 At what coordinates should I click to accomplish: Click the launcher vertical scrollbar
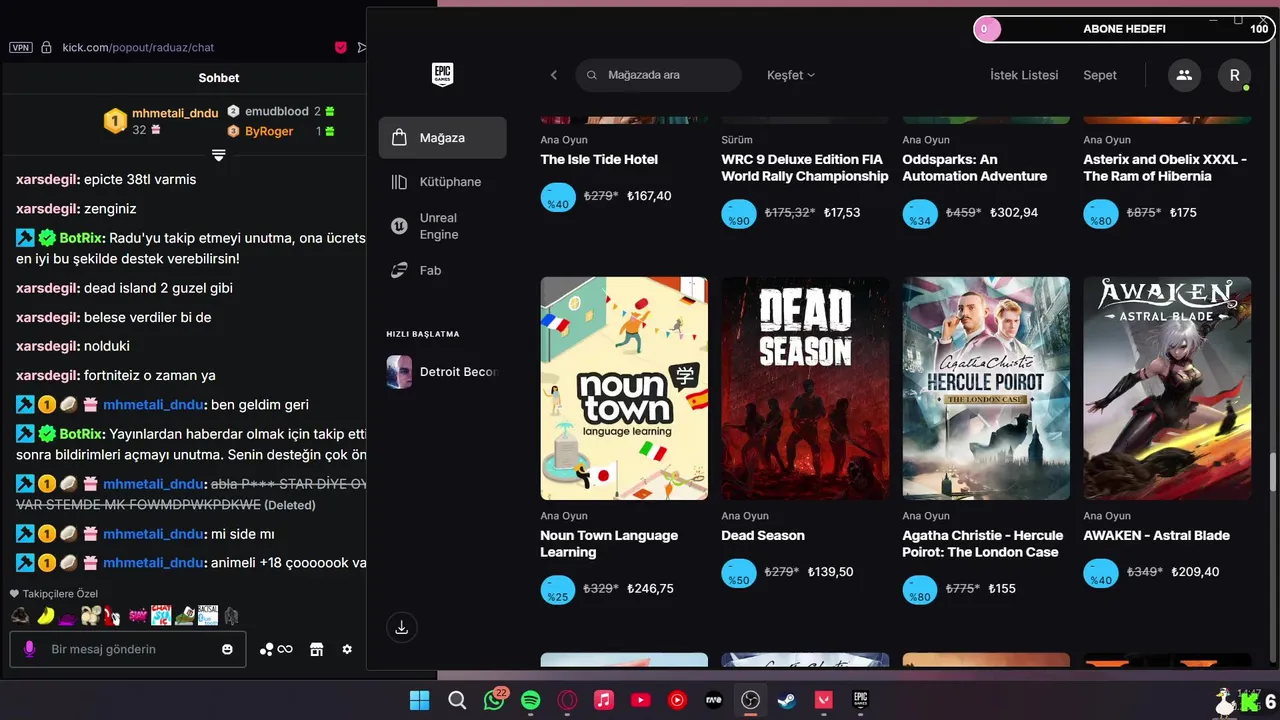tap(1272, 472)
